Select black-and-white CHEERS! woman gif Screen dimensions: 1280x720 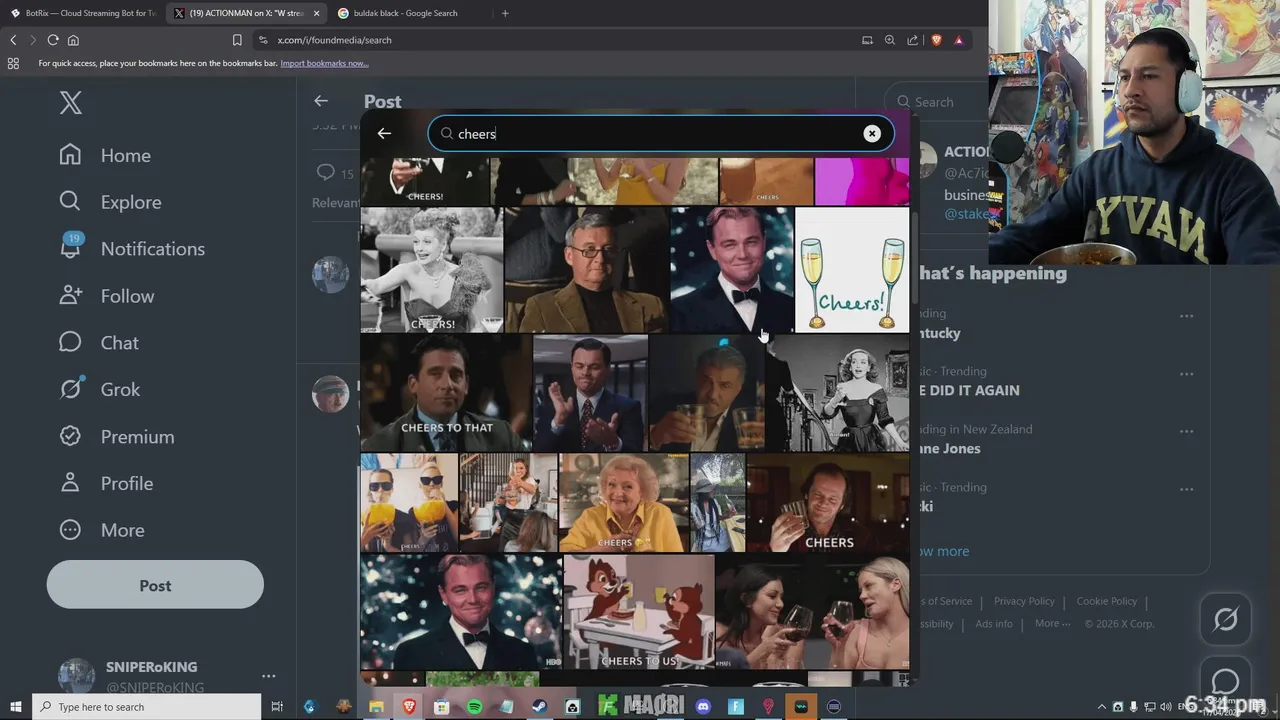(431, 270)
